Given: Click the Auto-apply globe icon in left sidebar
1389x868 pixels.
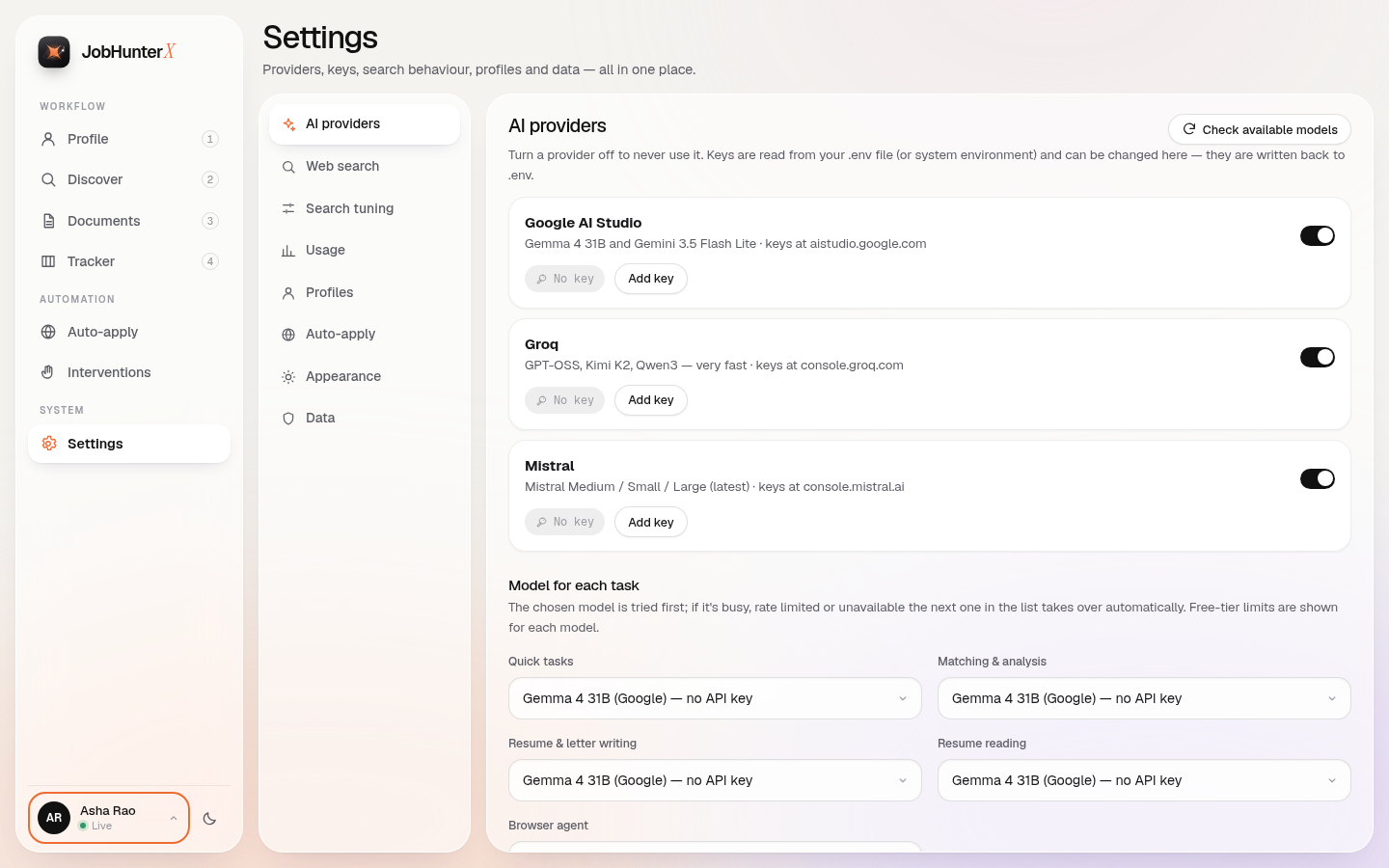Looking at the screenshot, I should pos(48,332).
